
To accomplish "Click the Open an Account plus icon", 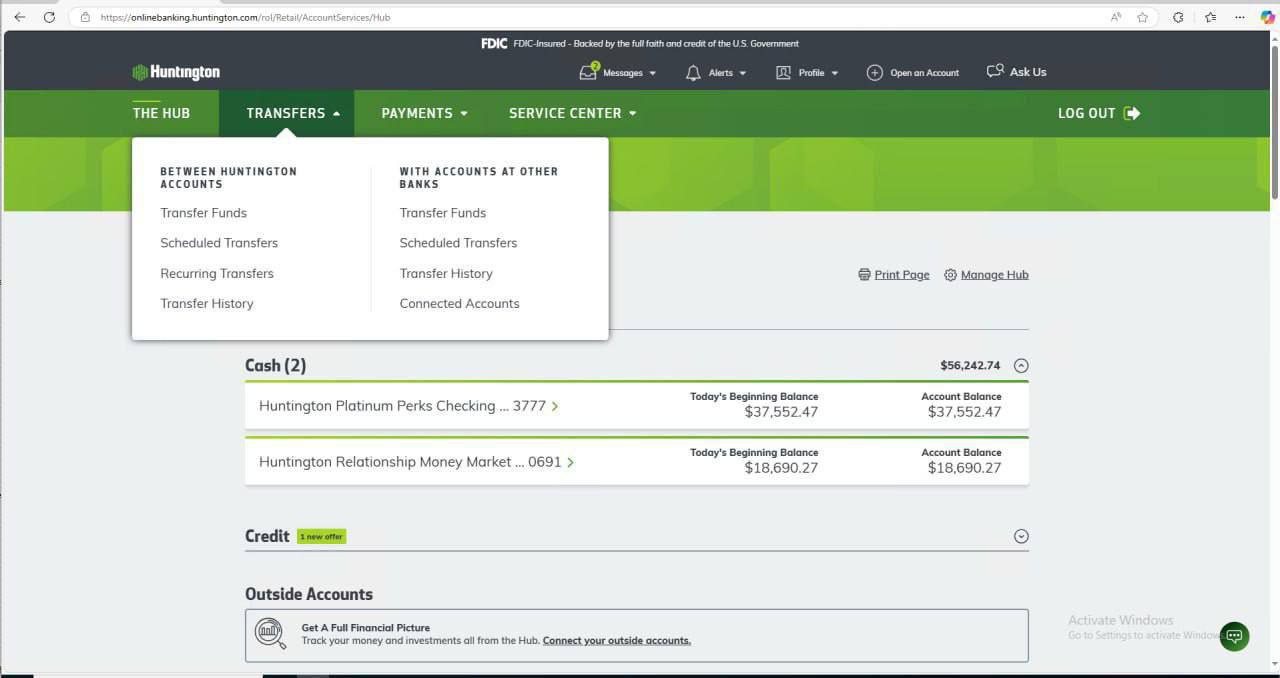I will pyautogui.click(x=875, y=73).
